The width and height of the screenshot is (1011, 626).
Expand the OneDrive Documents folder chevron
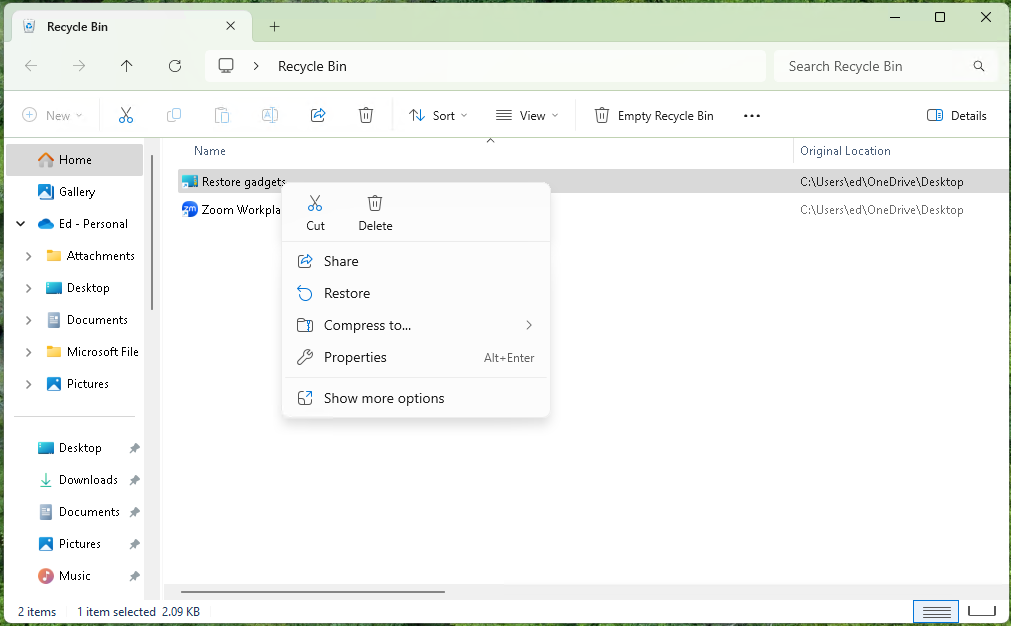point(28,320)
